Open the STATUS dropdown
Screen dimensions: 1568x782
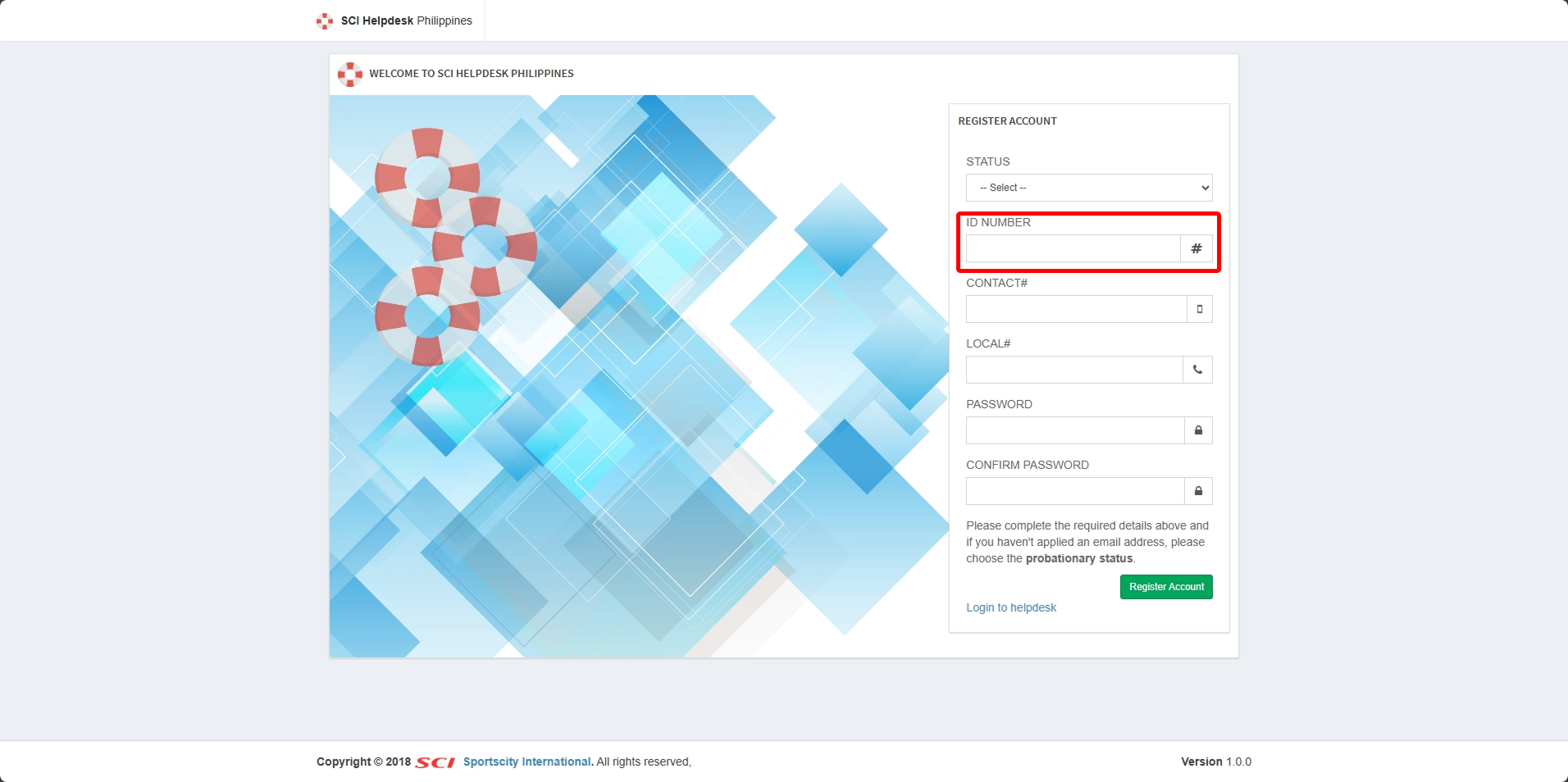tap(1088, 188)
